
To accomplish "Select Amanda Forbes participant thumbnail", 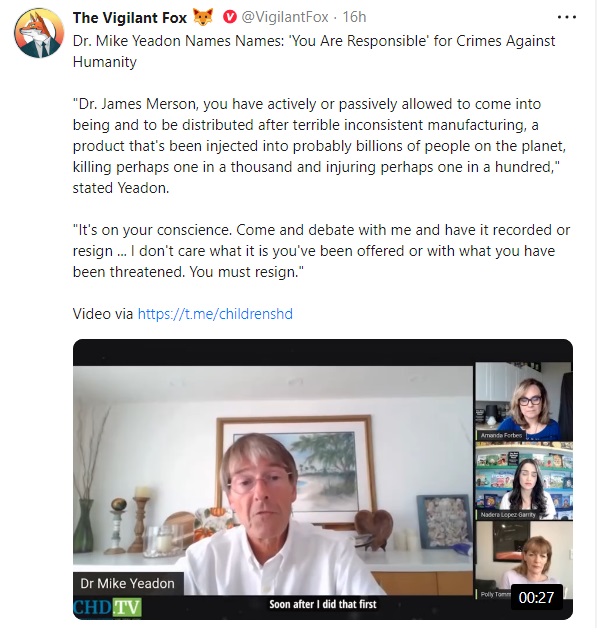I will [x=524, y=401].
